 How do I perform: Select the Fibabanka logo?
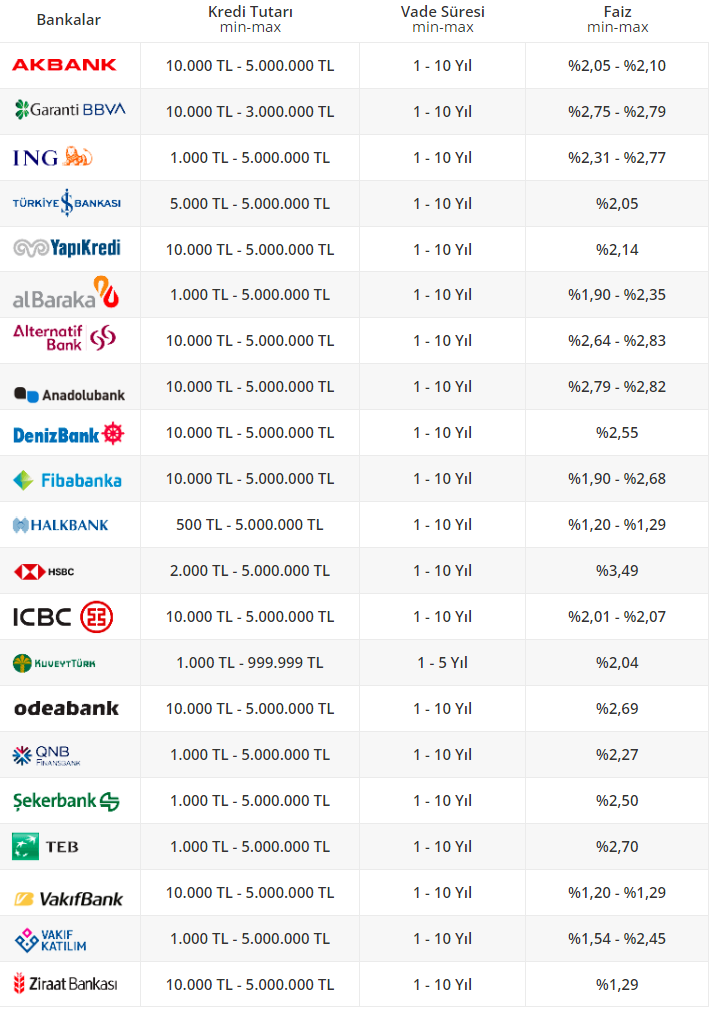pos(67,480)
